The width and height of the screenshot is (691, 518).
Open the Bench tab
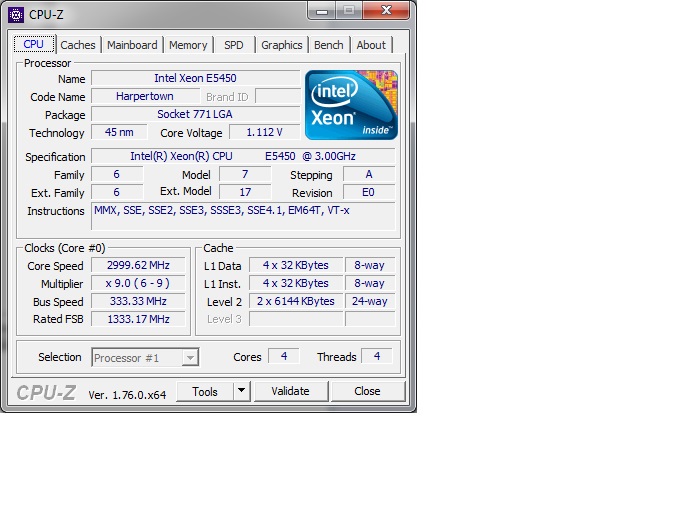pyautogui.click(x=329, y=45)
